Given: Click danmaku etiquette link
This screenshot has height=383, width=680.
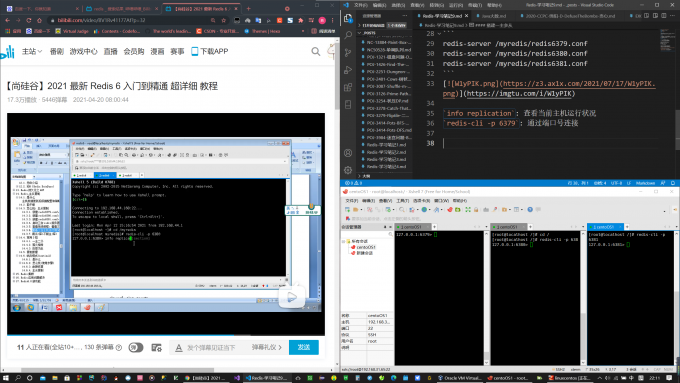Looking at the screenshot, I should [x=267, y=347].
